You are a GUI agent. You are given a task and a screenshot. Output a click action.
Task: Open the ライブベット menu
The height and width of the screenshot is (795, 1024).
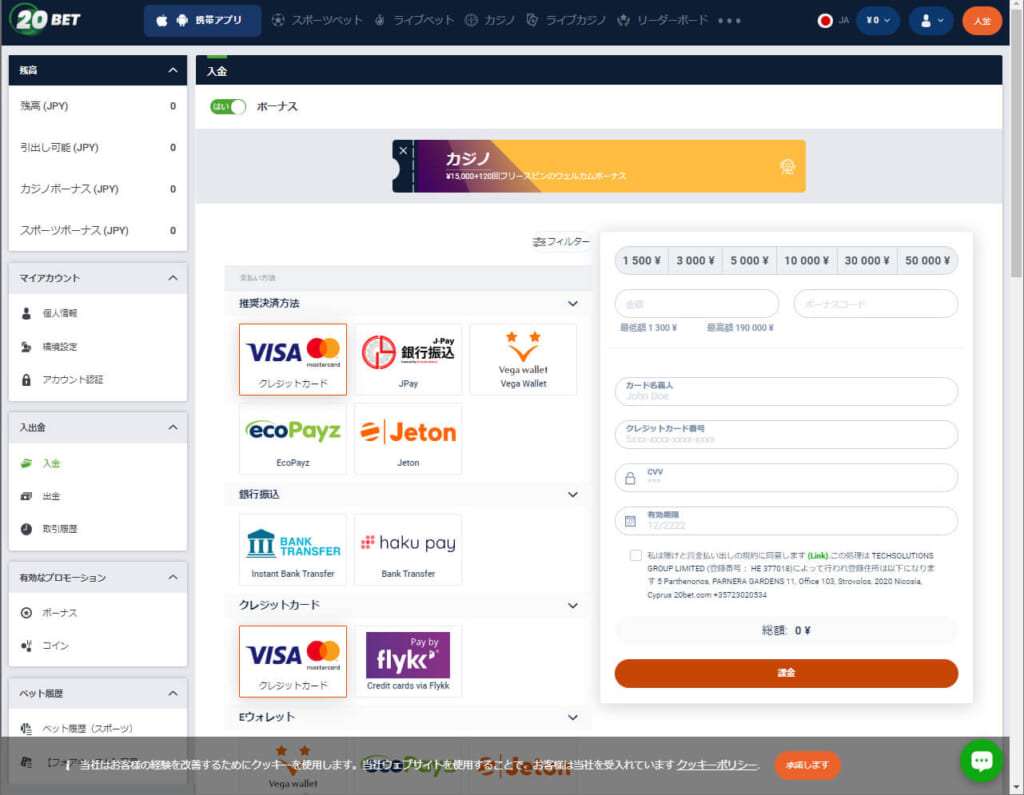coord(414,20)
